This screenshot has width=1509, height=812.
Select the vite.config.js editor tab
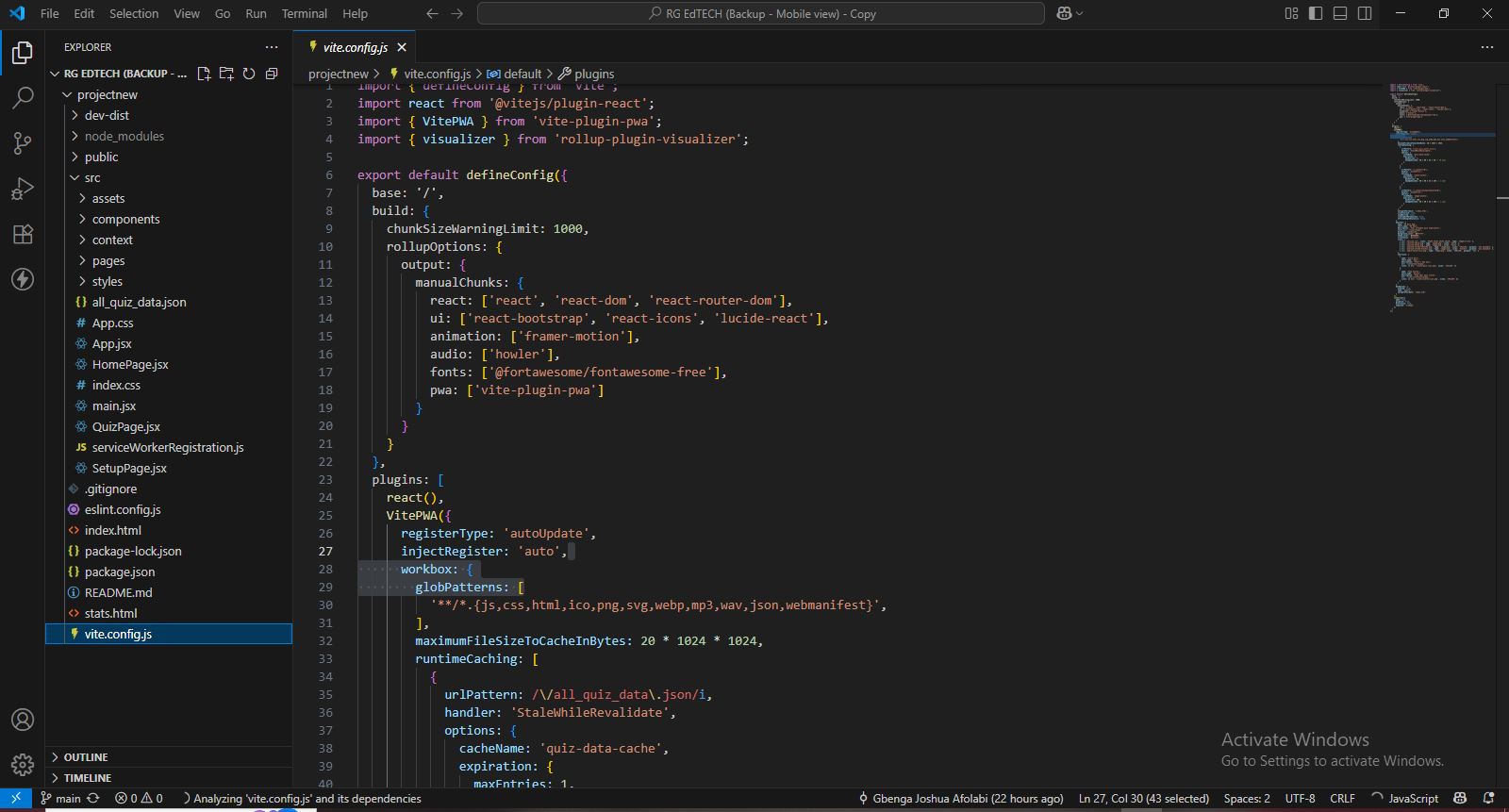click(355, 47)
